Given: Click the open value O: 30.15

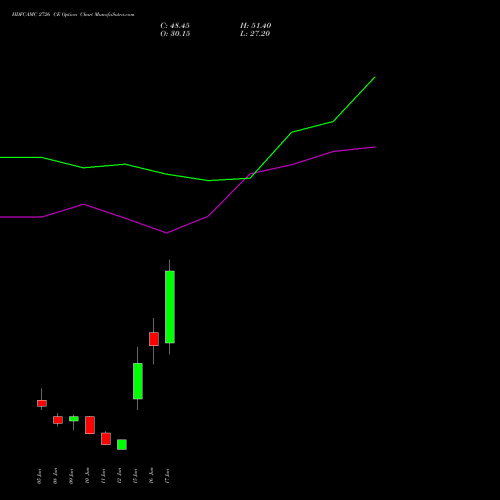Looking at the screenshot, I should pos(175,34).
